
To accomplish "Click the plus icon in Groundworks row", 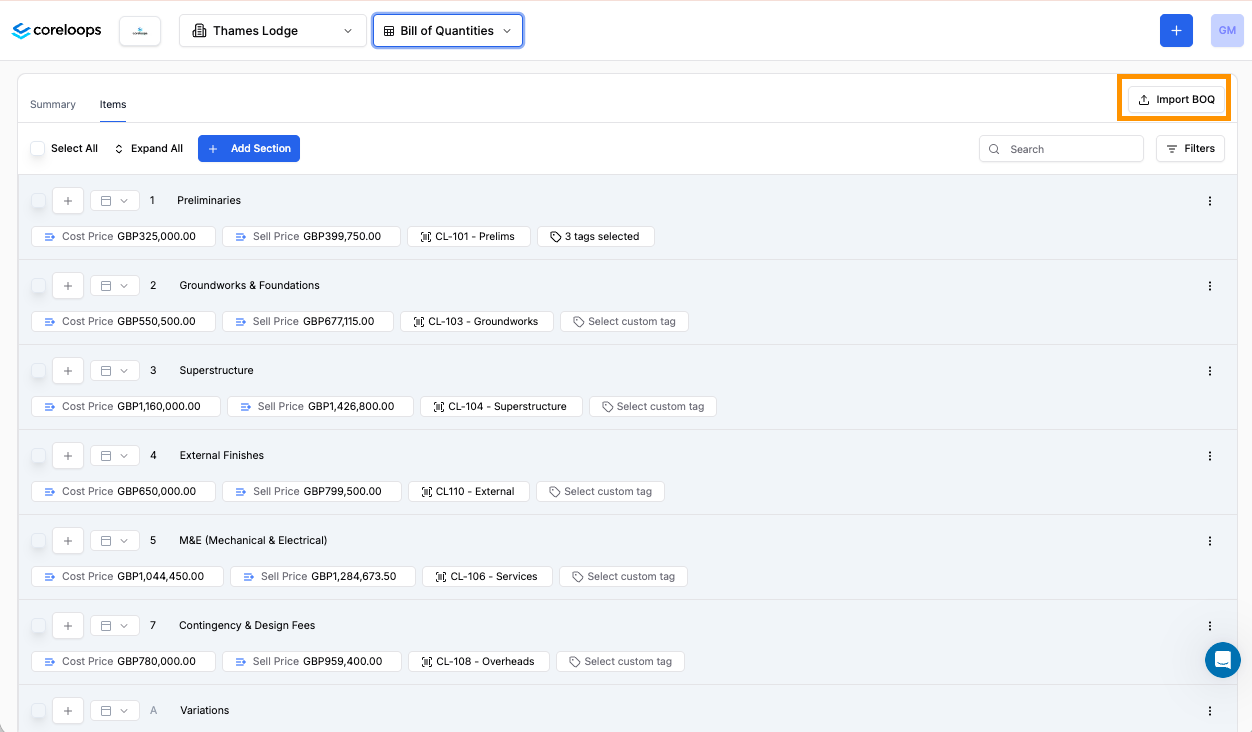I will click(67, 286).
